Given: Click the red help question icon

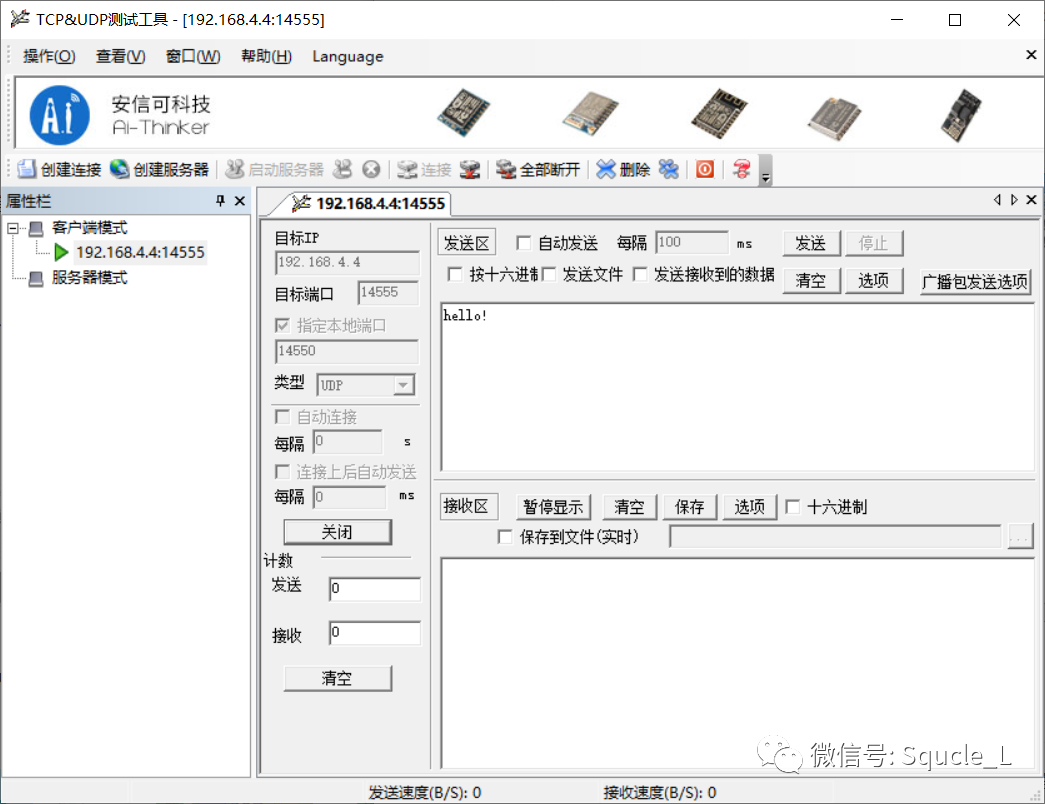Looking at the screenshot, I should tap(741, 169).
